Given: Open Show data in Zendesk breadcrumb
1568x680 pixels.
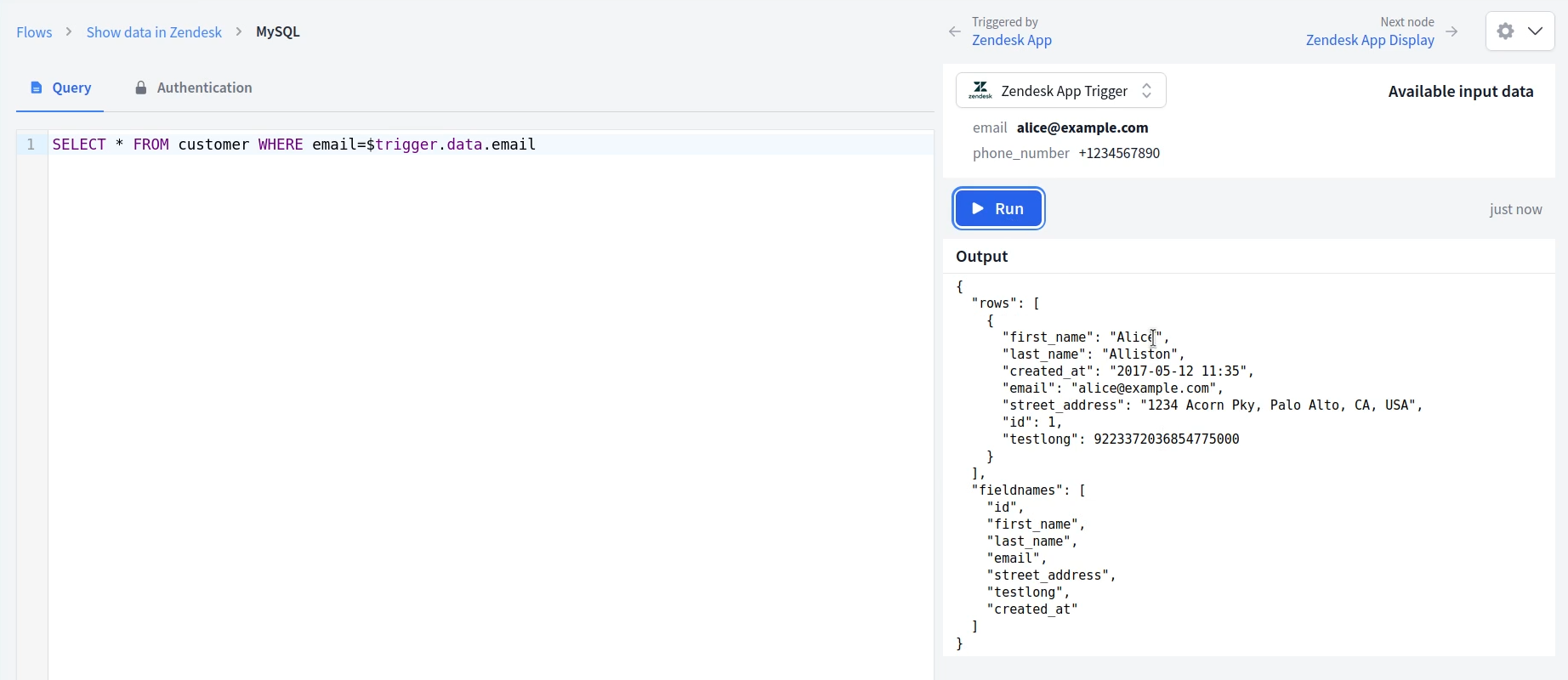Looking at the screenshot, I should coord(154,32).
